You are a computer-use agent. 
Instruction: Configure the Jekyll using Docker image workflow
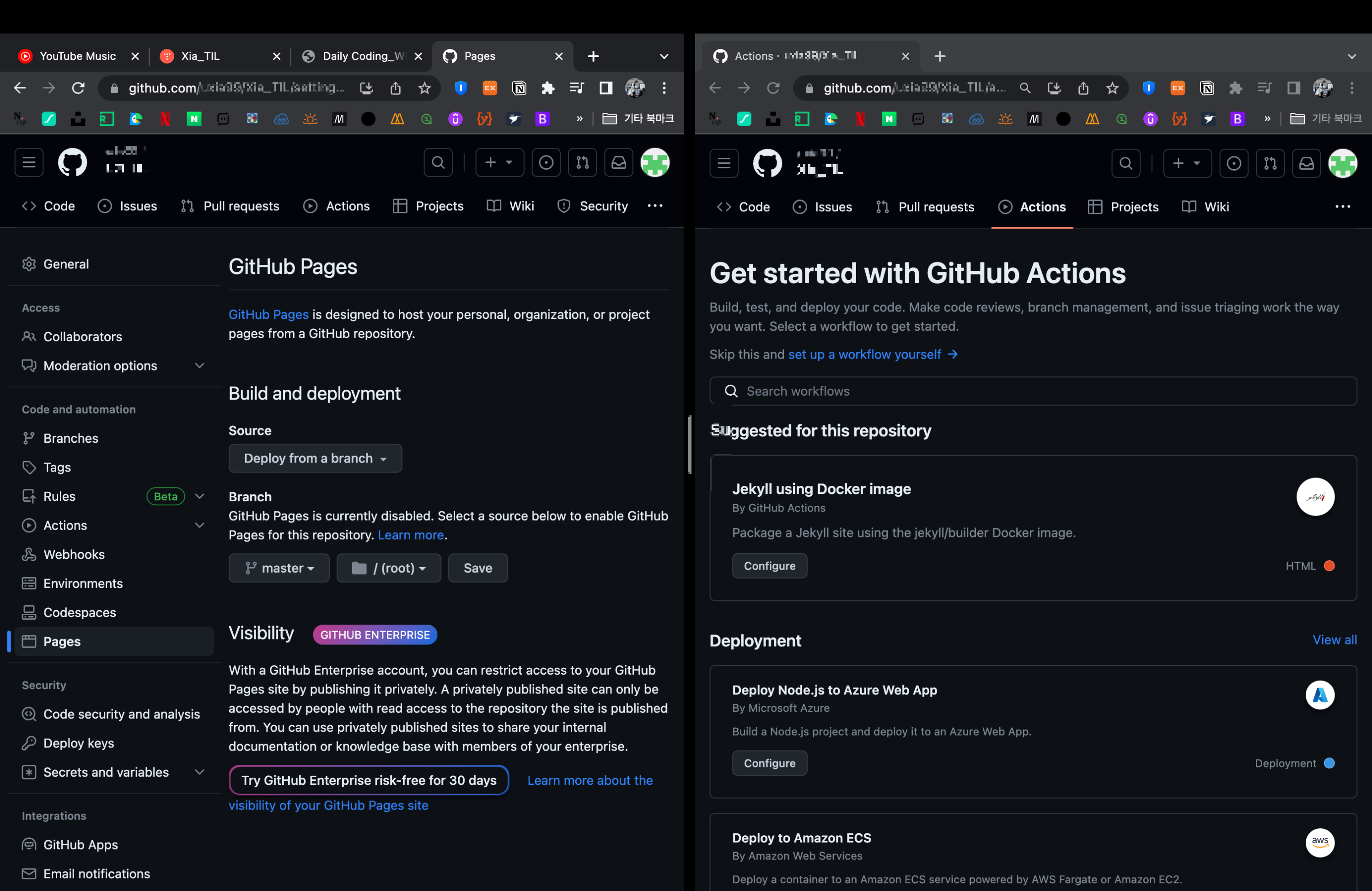pyautogui.click(x=769, y=566)
